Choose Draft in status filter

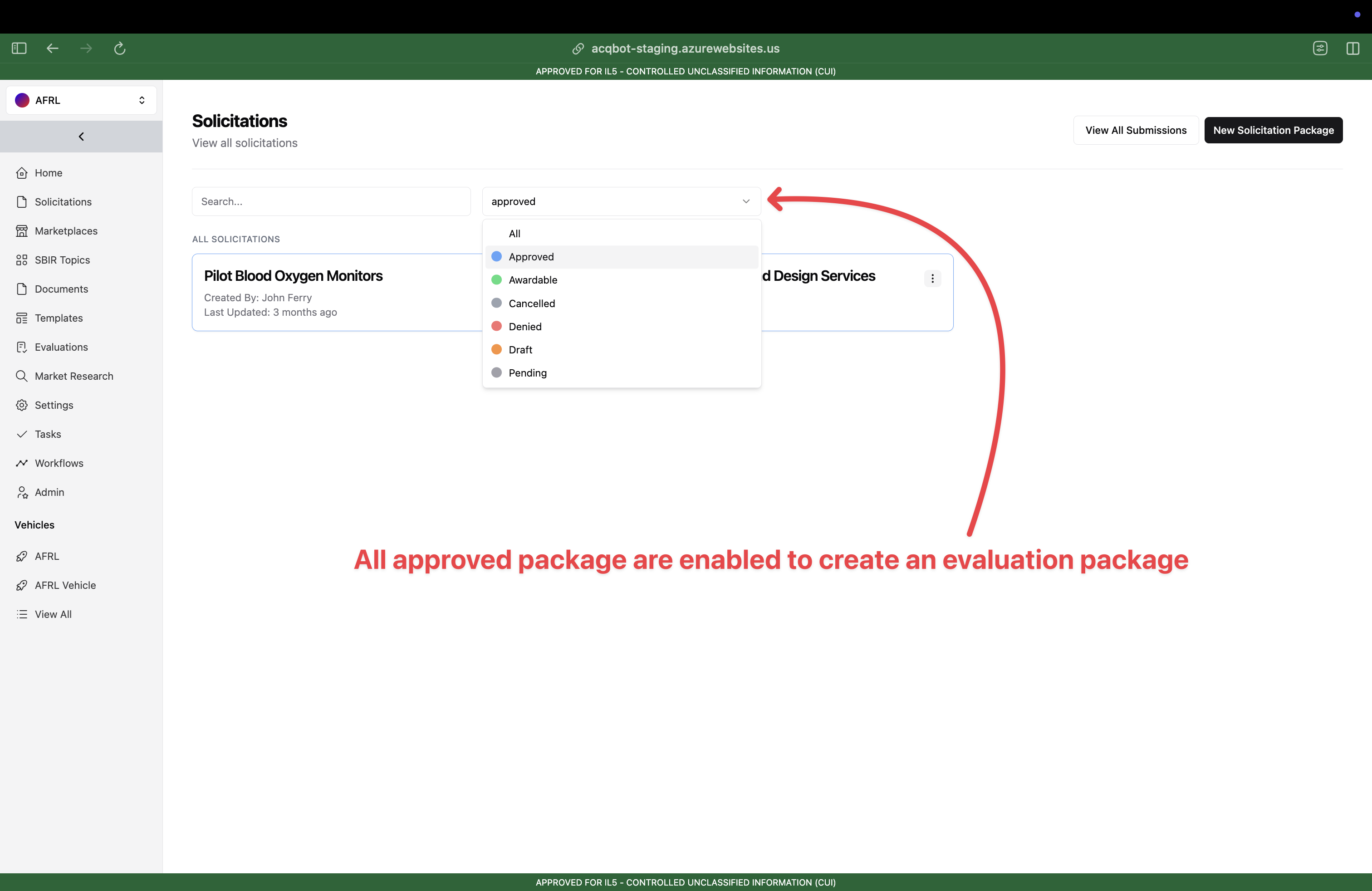point(622,349)
